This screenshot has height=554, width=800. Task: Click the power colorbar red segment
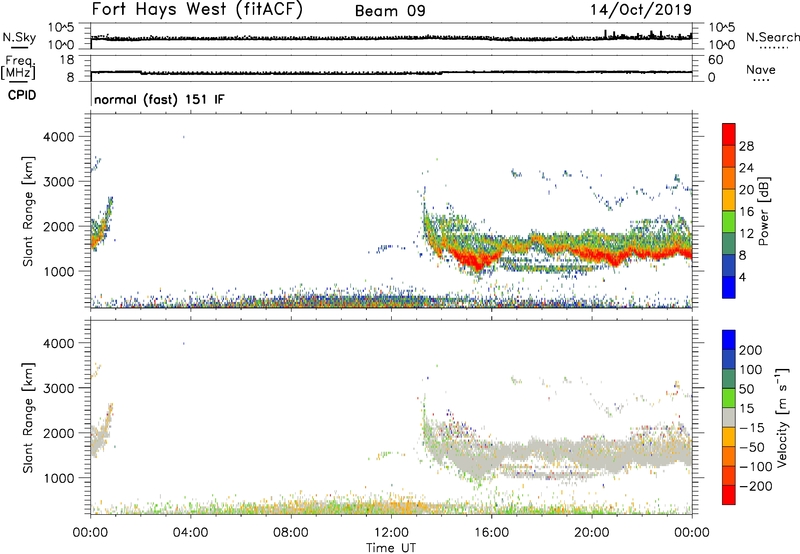pos(729,134)
